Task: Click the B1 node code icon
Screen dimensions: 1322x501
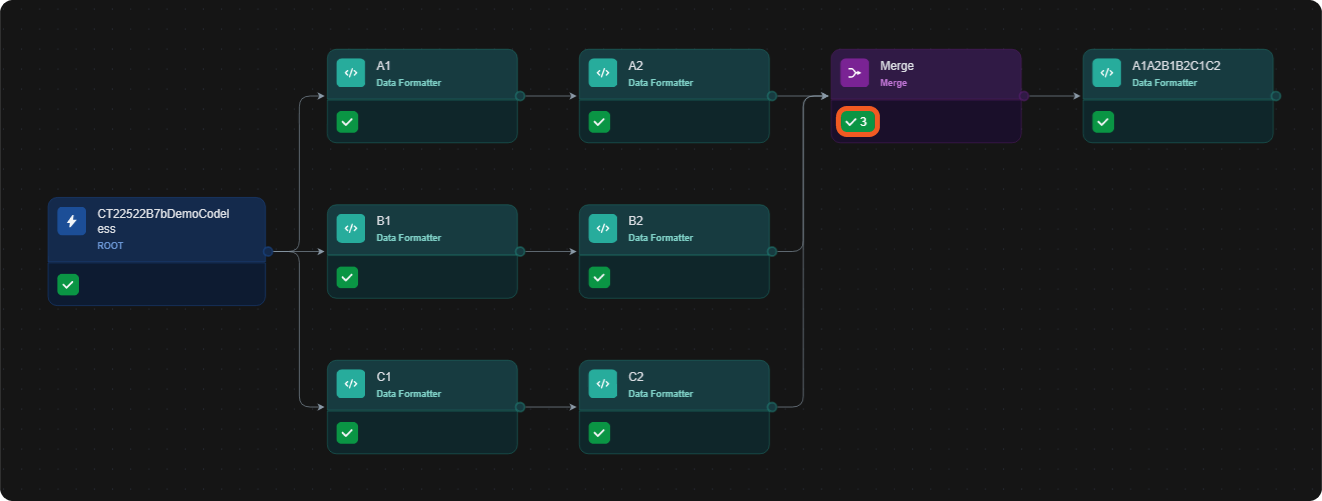Action: 351,228
